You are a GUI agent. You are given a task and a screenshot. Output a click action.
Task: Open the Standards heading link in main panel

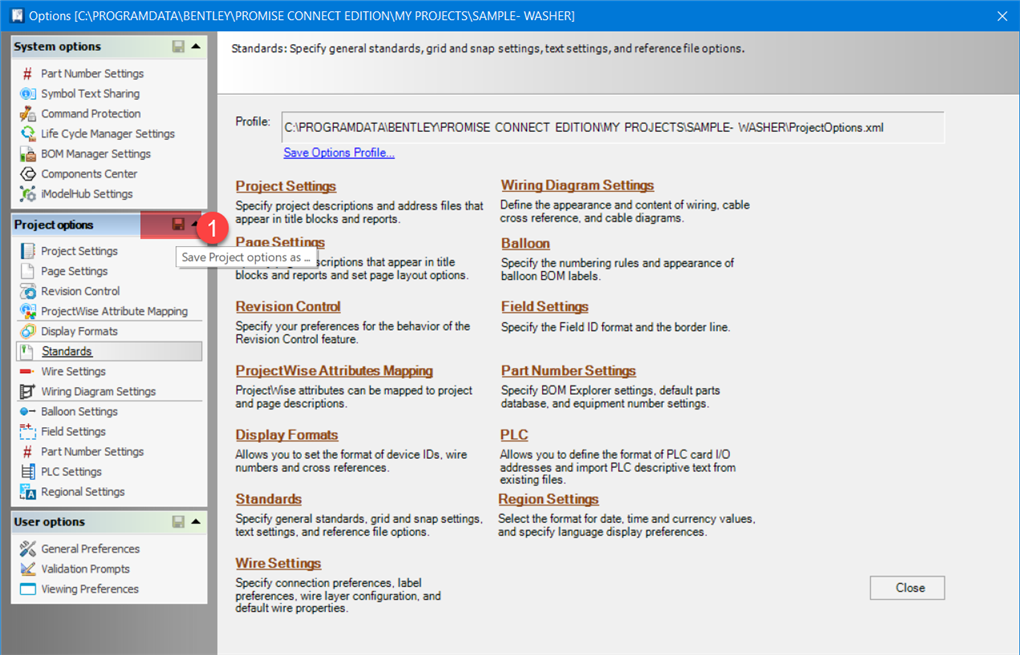click(x=268, y=499)
